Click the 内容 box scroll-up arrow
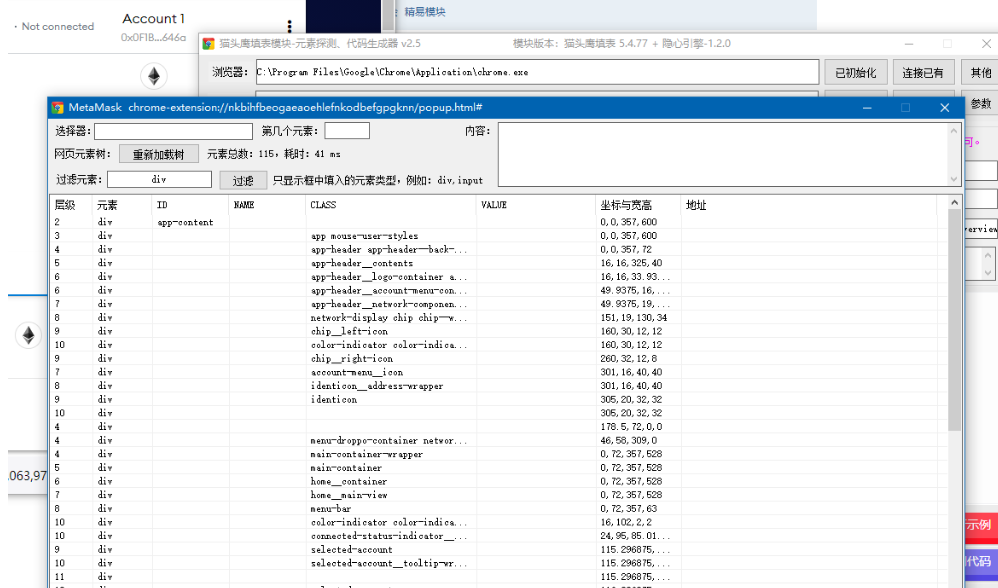This screenshot has height=588, width=998. pyautogui.click(x=953, y=130)
